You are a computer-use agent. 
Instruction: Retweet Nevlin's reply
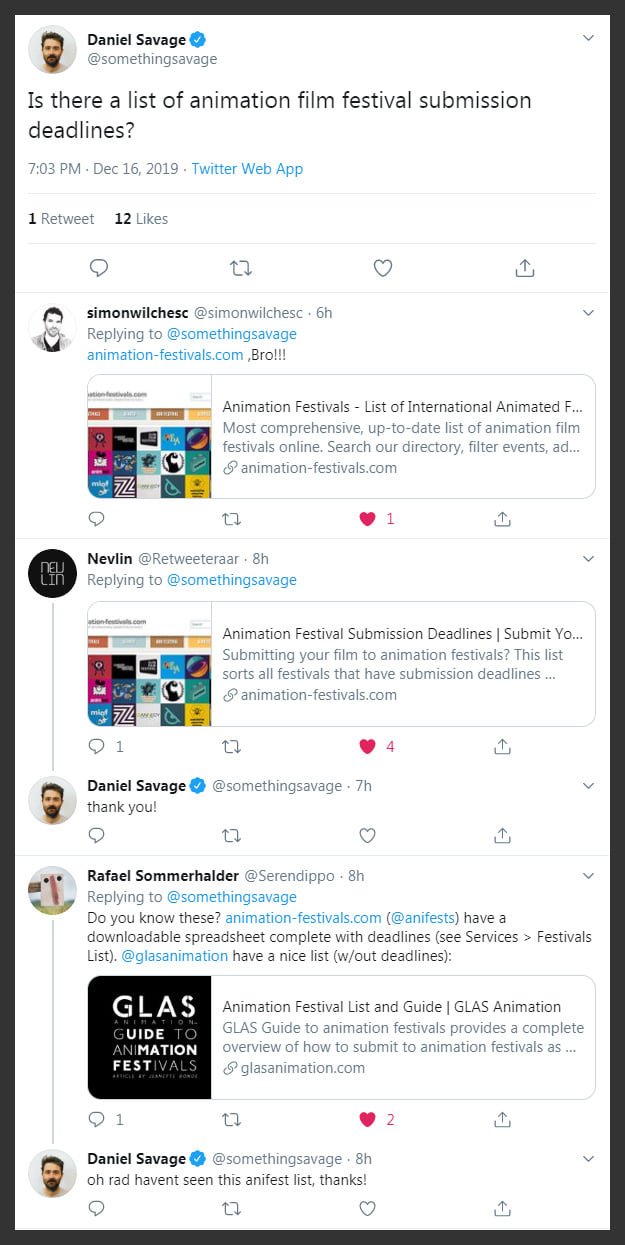(231, 746)
